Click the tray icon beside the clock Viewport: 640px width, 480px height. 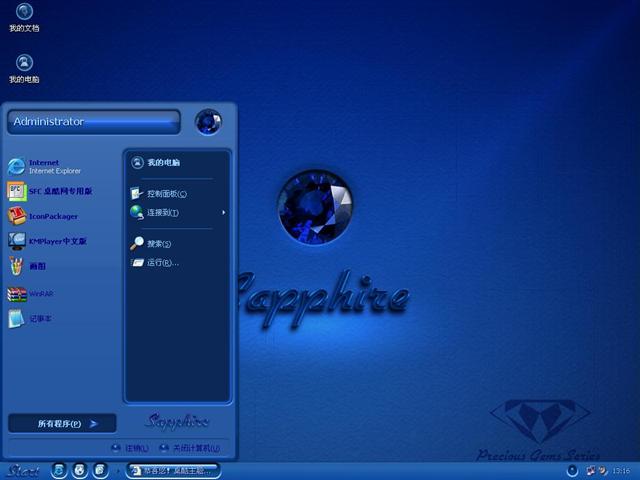click(602, 471)
